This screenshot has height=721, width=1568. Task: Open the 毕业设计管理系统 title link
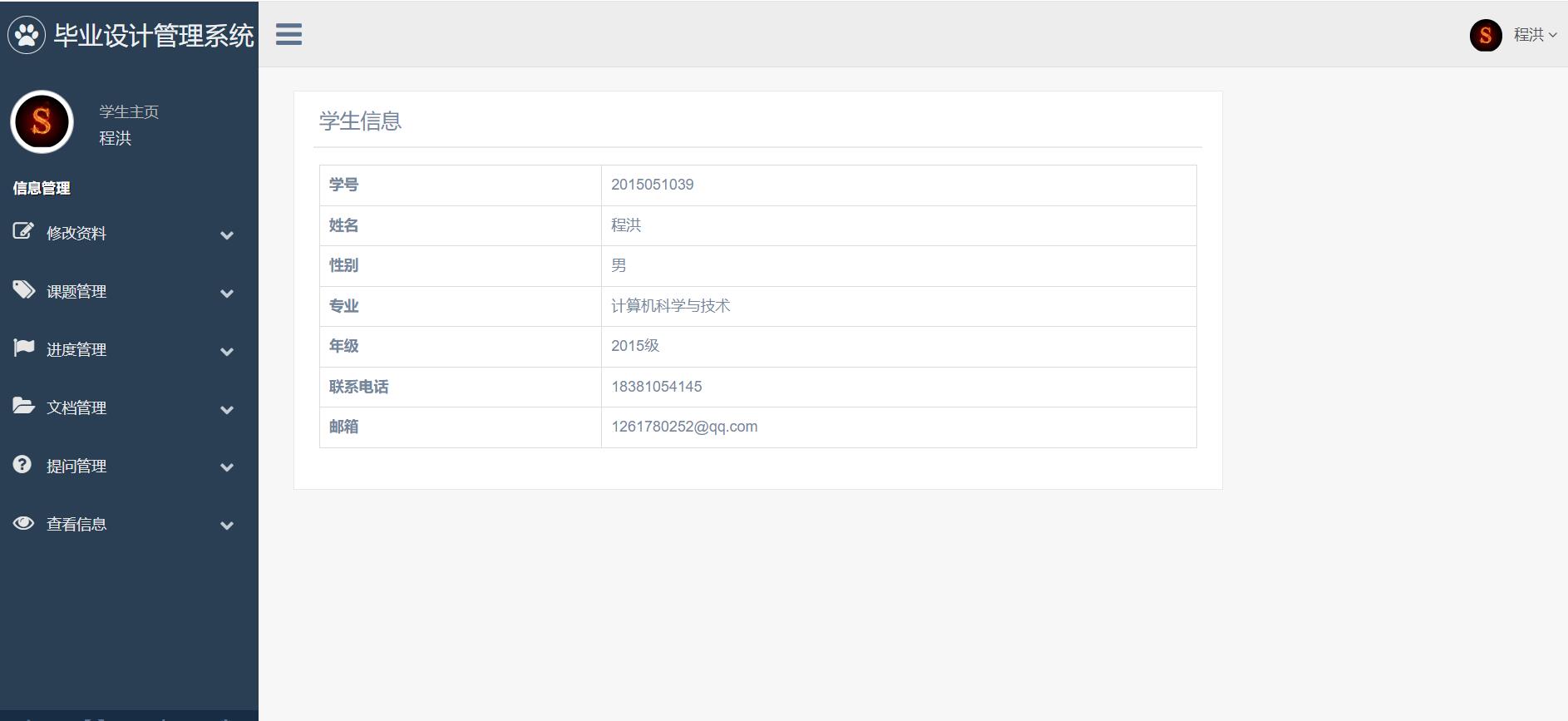click(154, 36)
